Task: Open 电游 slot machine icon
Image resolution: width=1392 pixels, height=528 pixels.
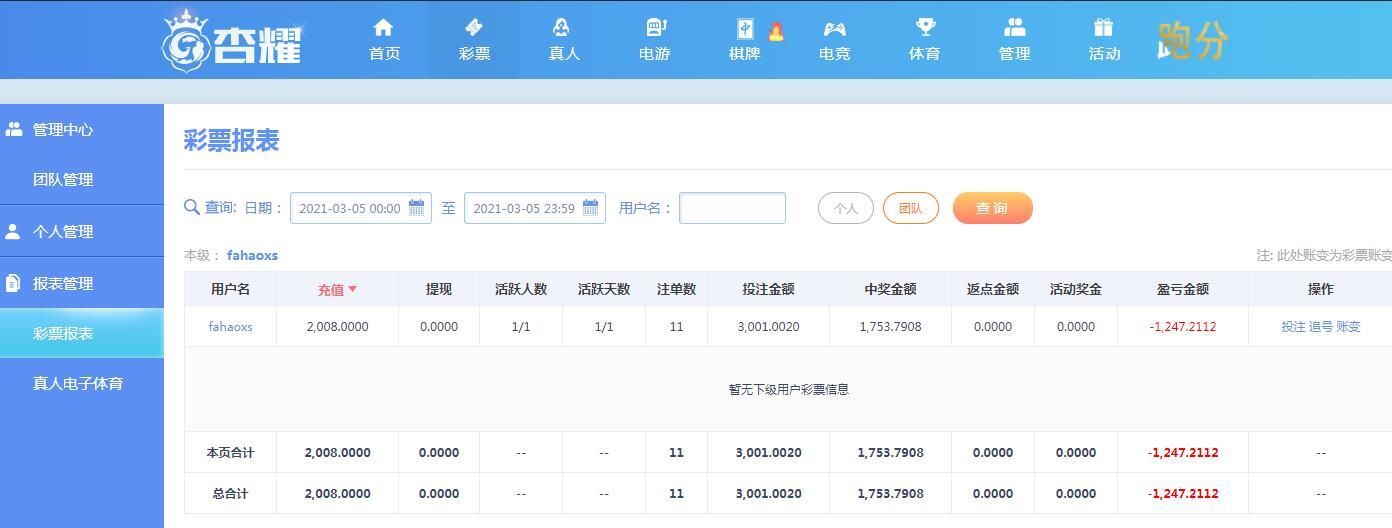Action: point(656,27)
